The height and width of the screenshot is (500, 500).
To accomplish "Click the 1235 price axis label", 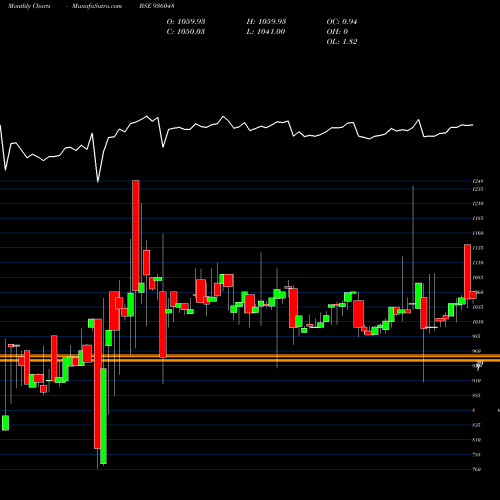I will tap(478, 189).
